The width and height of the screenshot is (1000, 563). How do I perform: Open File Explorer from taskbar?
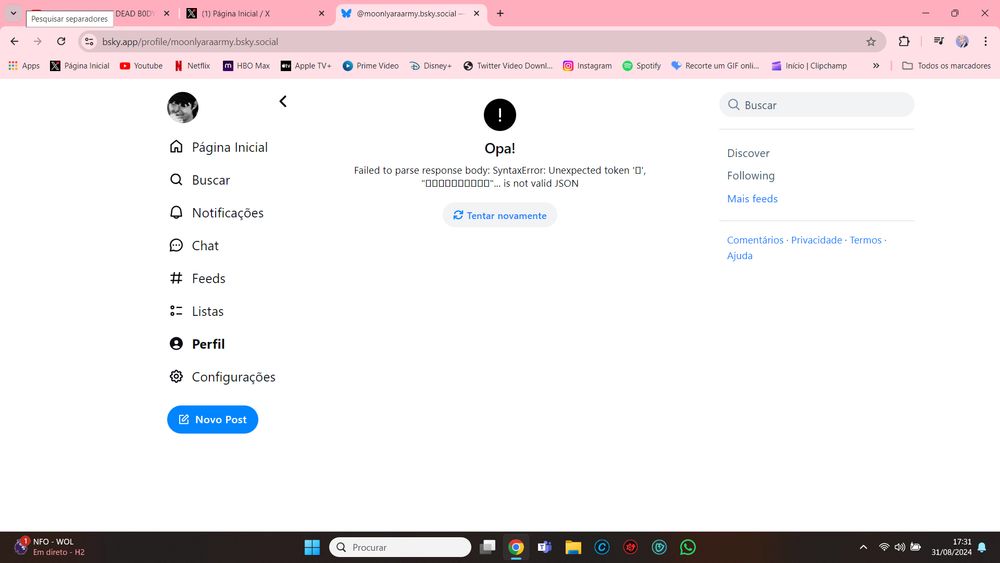(573, 547)
